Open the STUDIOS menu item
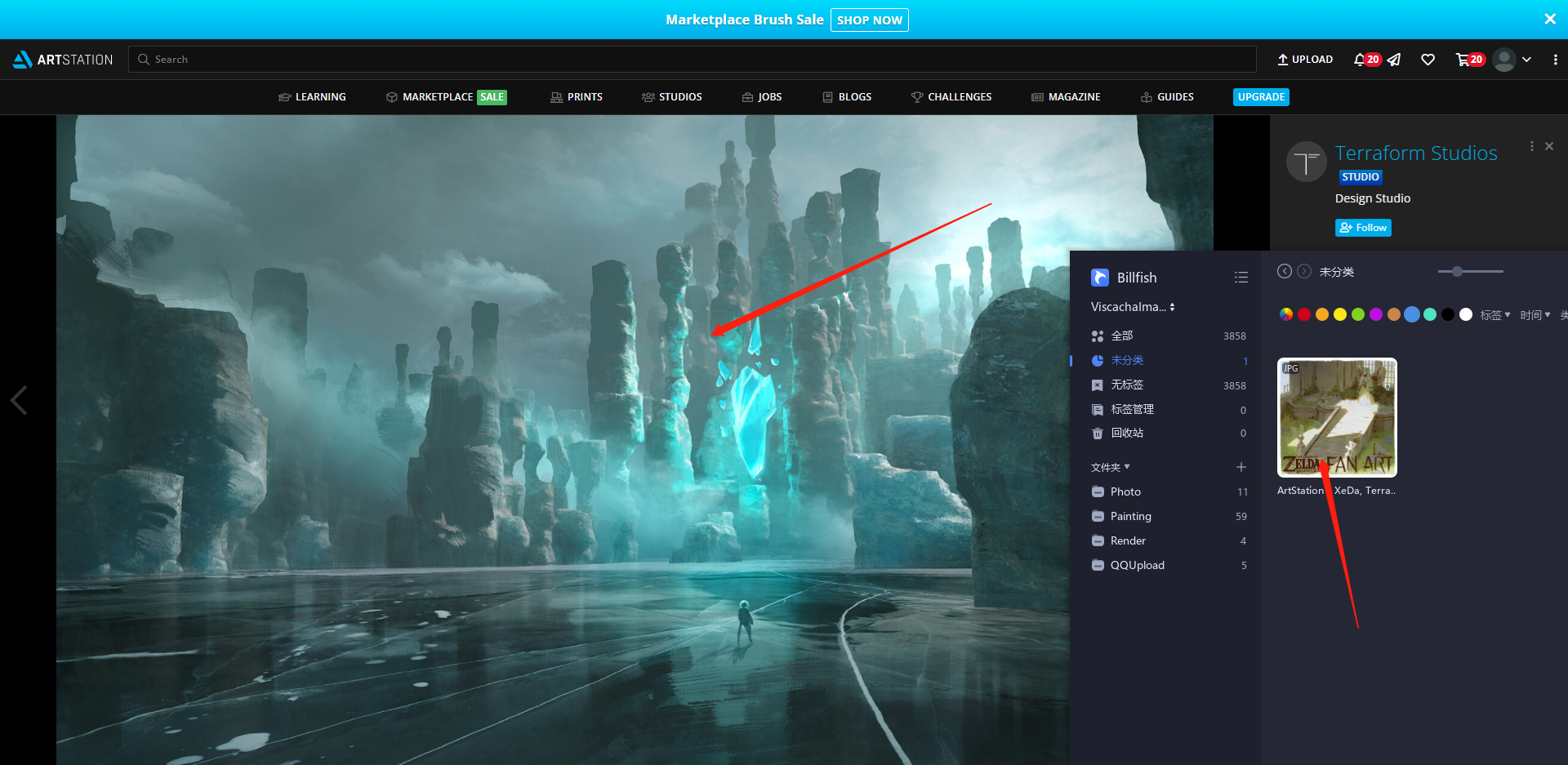This screenshot has height=765, width=1568. click(671, 96)
